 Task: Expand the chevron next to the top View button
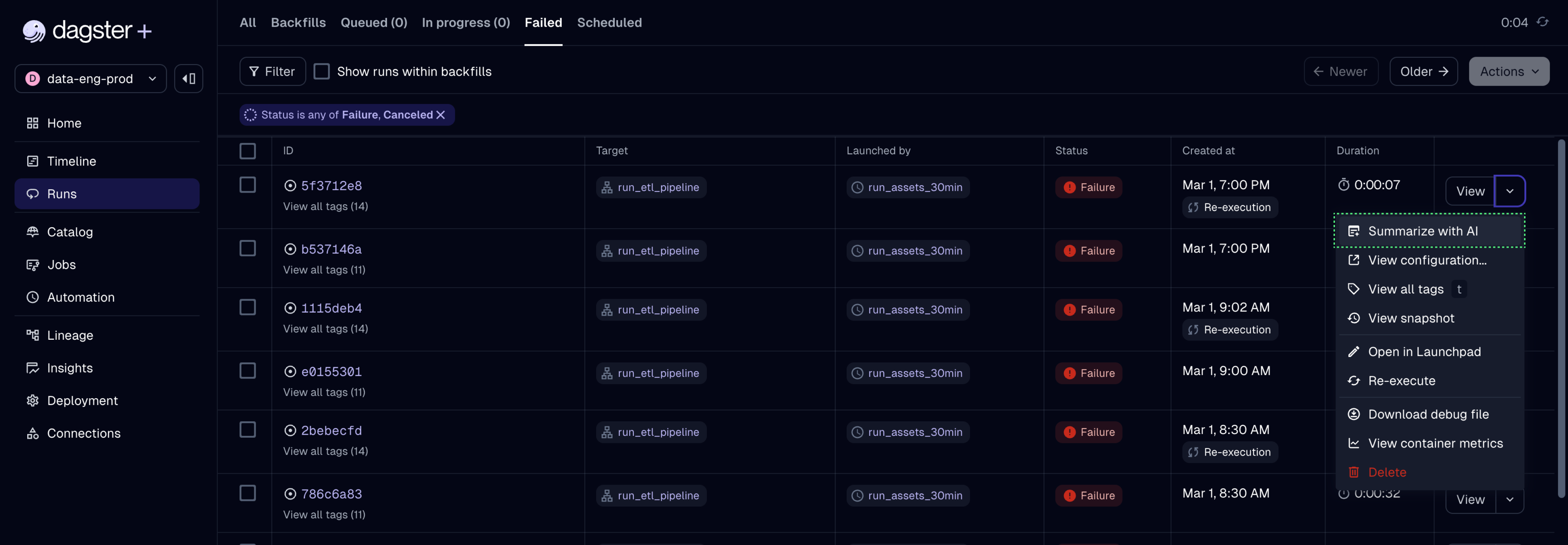pyautogui.click(x=1510, y=190)
